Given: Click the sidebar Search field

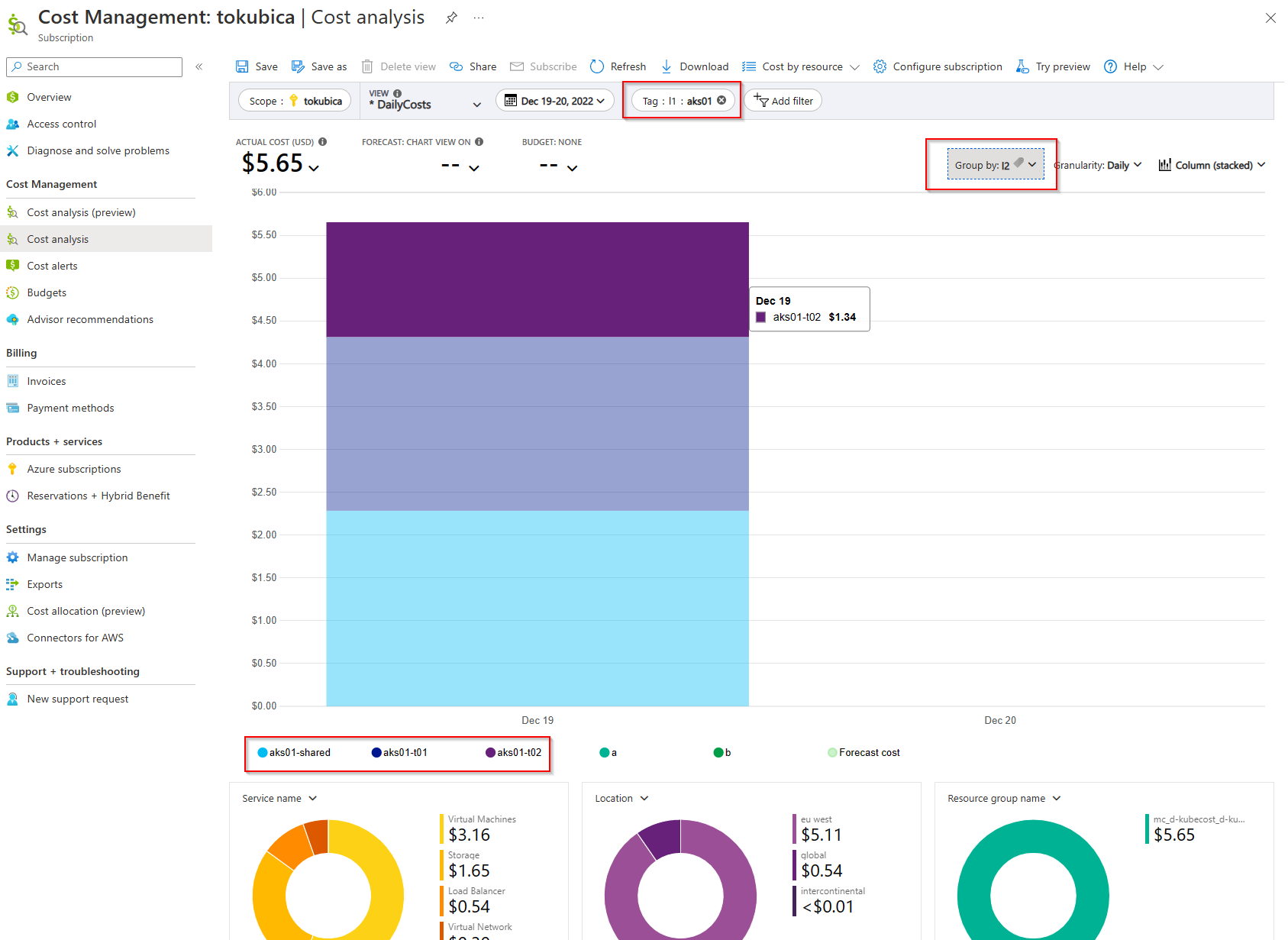Looking at the screenshot, I should click(95, 66).
